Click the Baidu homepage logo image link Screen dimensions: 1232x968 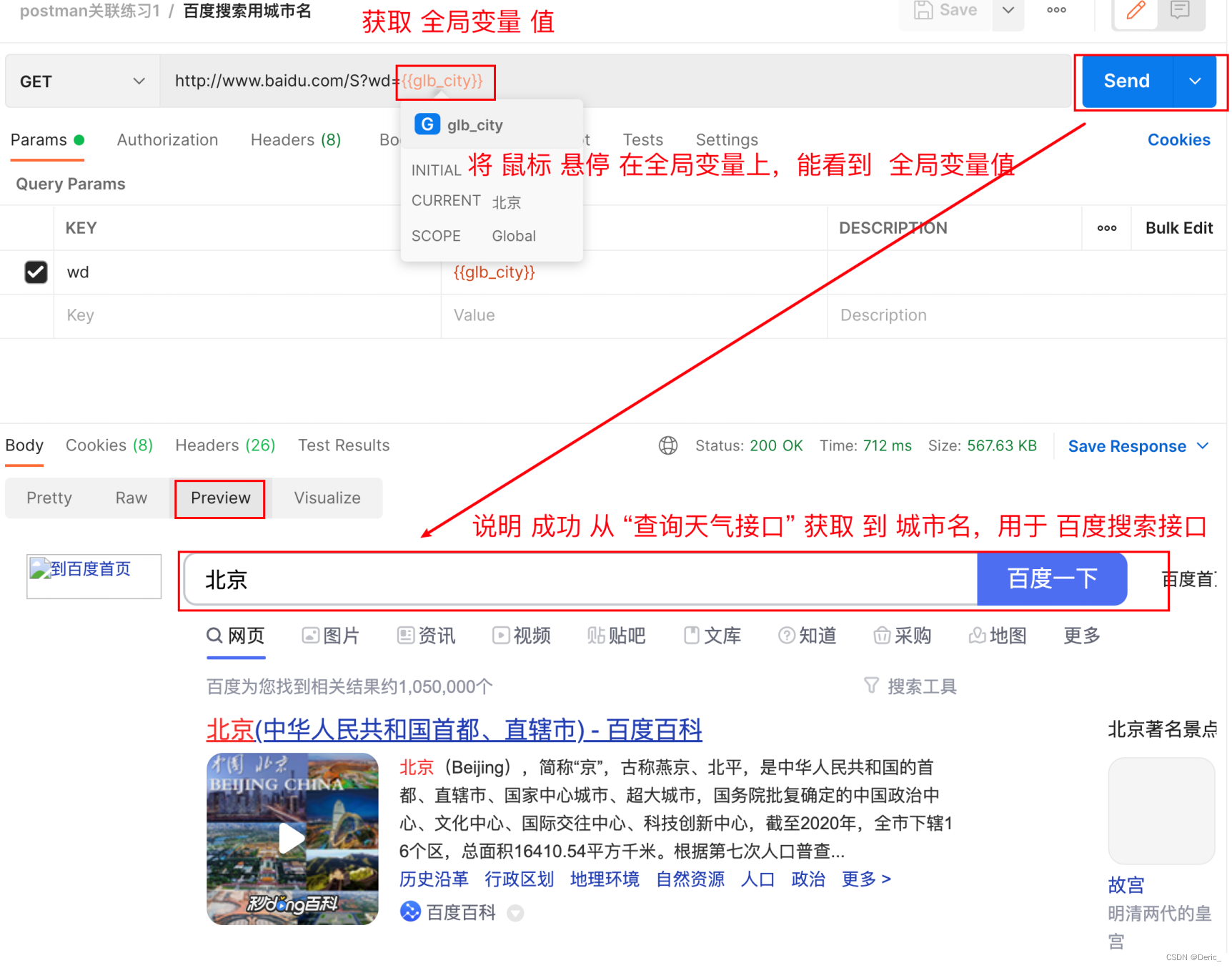point(94,576)
